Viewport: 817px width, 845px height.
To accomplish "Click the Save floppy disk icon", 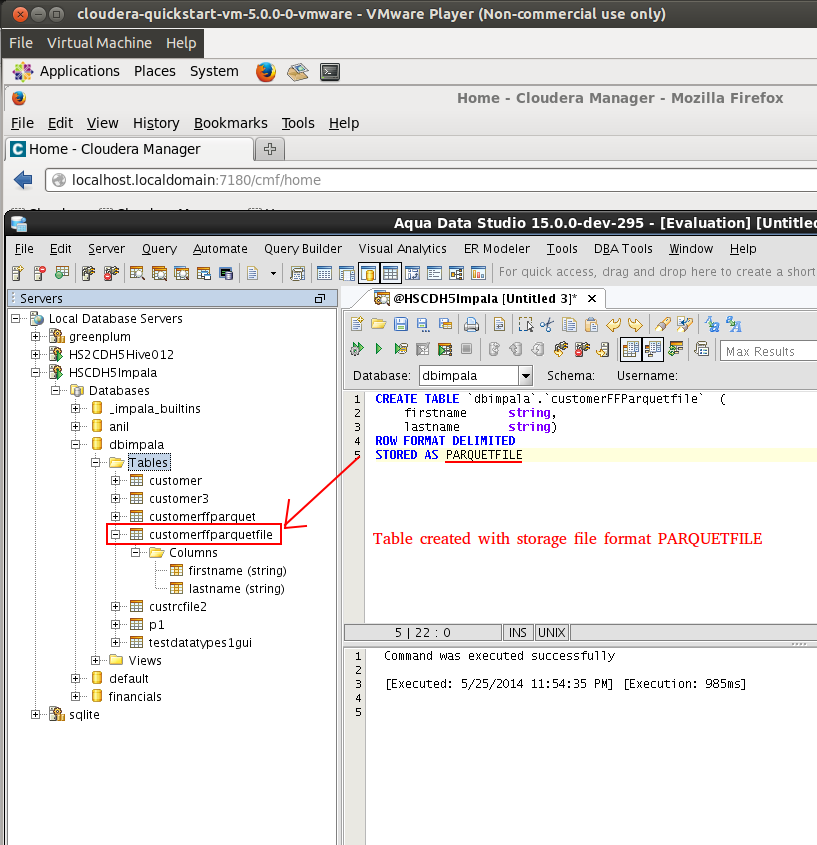I will click(400, 324).
